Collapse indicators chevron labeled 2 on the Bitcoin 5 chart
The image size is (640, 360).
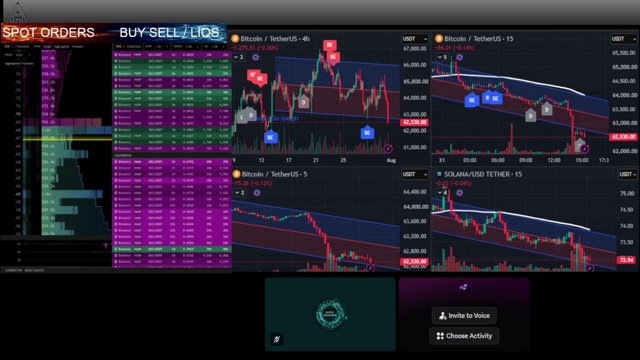tap(240, 193)
